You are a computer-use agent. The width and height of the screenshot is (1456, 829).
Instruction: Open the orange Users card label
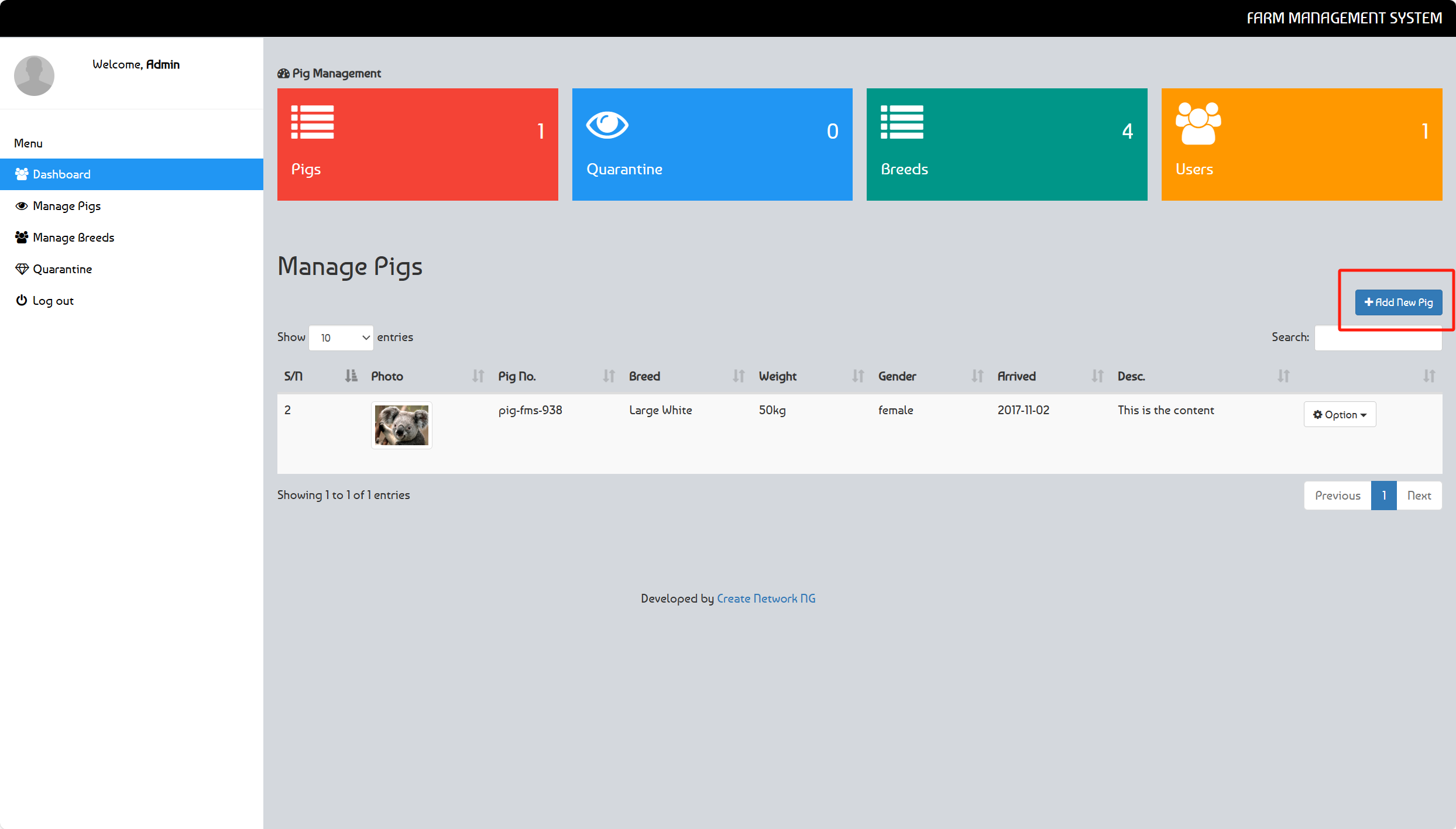pyautogui.click(x=1194, y=169)
